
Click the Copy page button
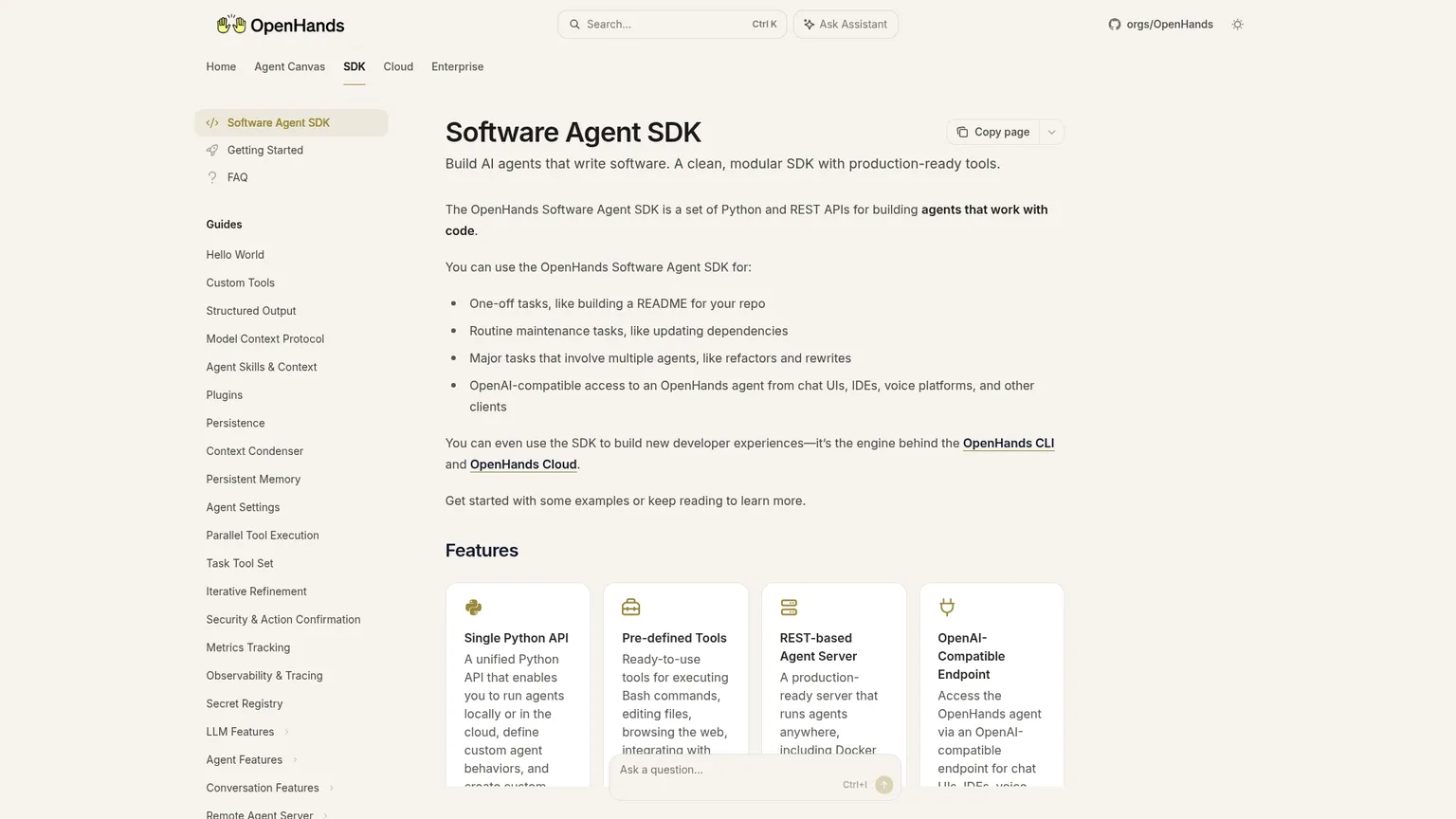[x=992, y=132]
